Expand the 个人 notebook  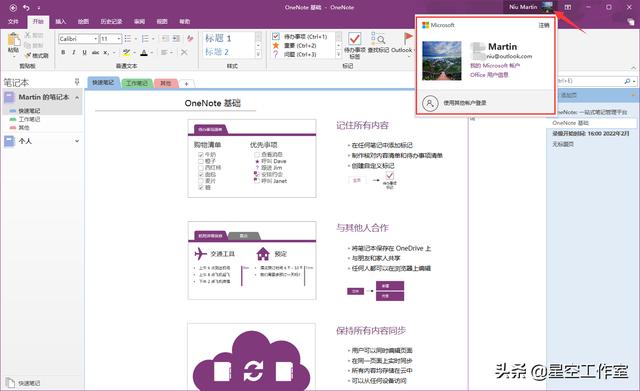tap(77, 141)
